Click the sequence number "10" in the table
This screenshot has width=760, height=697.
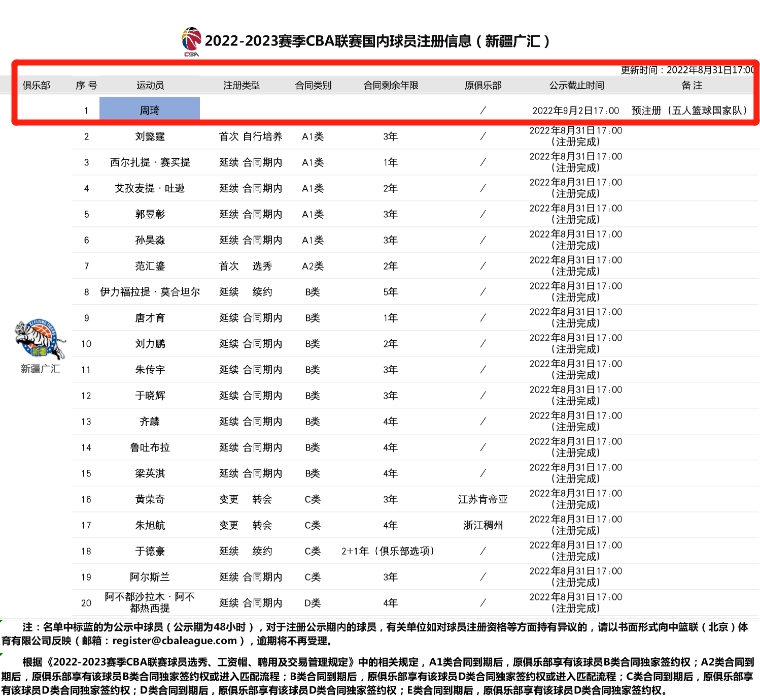coord(86,344)
